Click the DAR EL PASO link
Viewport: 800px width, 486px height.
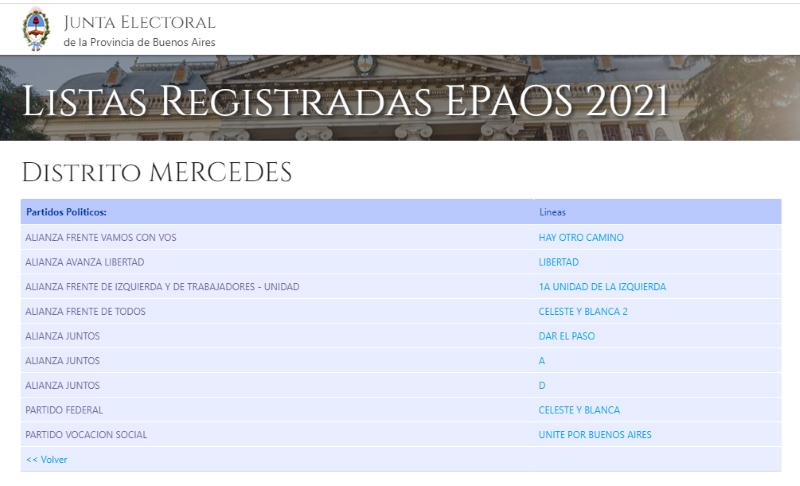point(566,336)
